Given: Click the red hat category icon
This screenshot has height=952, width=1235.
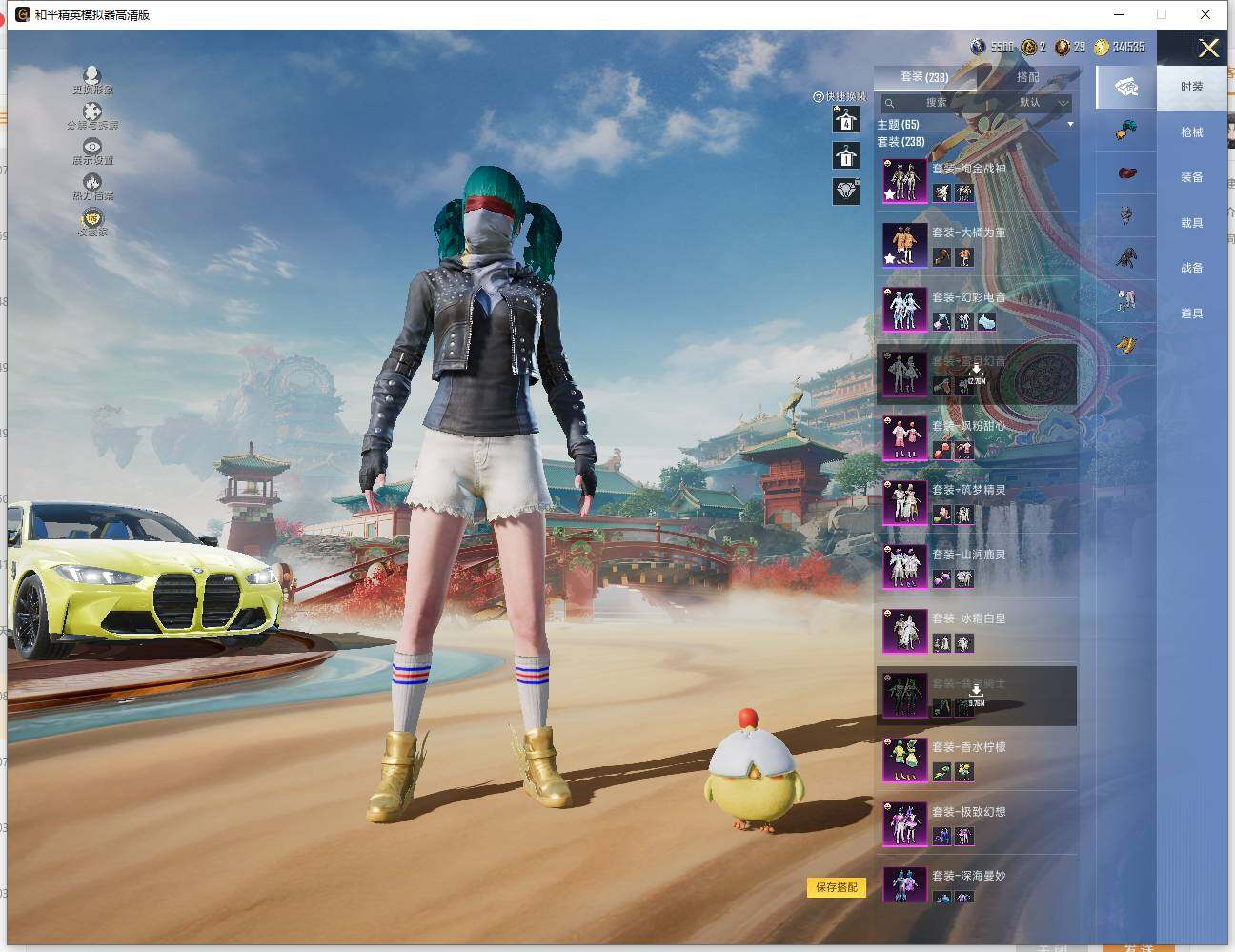Looking at the screenshot, I should point(1126,174).
